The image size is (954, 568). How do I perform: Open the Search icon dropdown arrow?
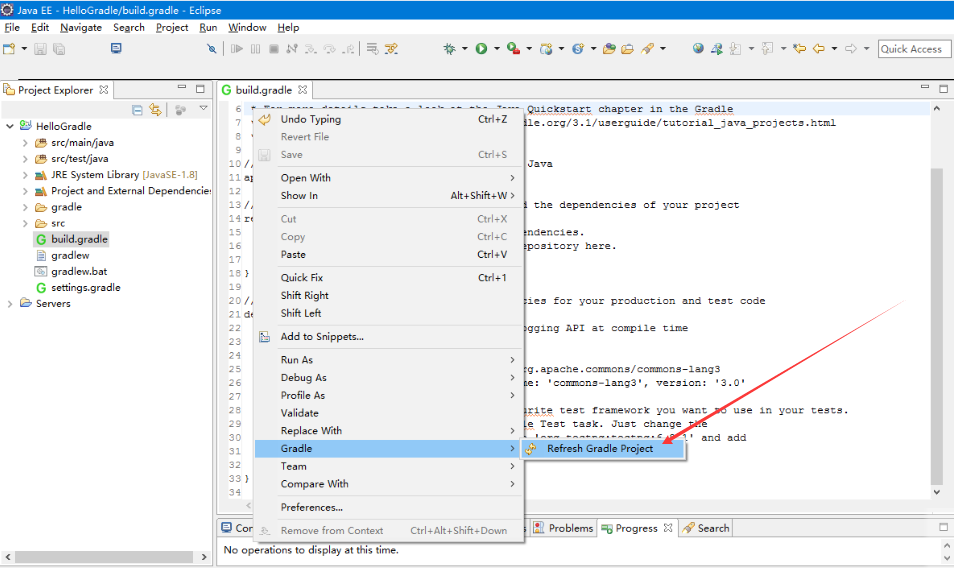click(x=663, y=49)
